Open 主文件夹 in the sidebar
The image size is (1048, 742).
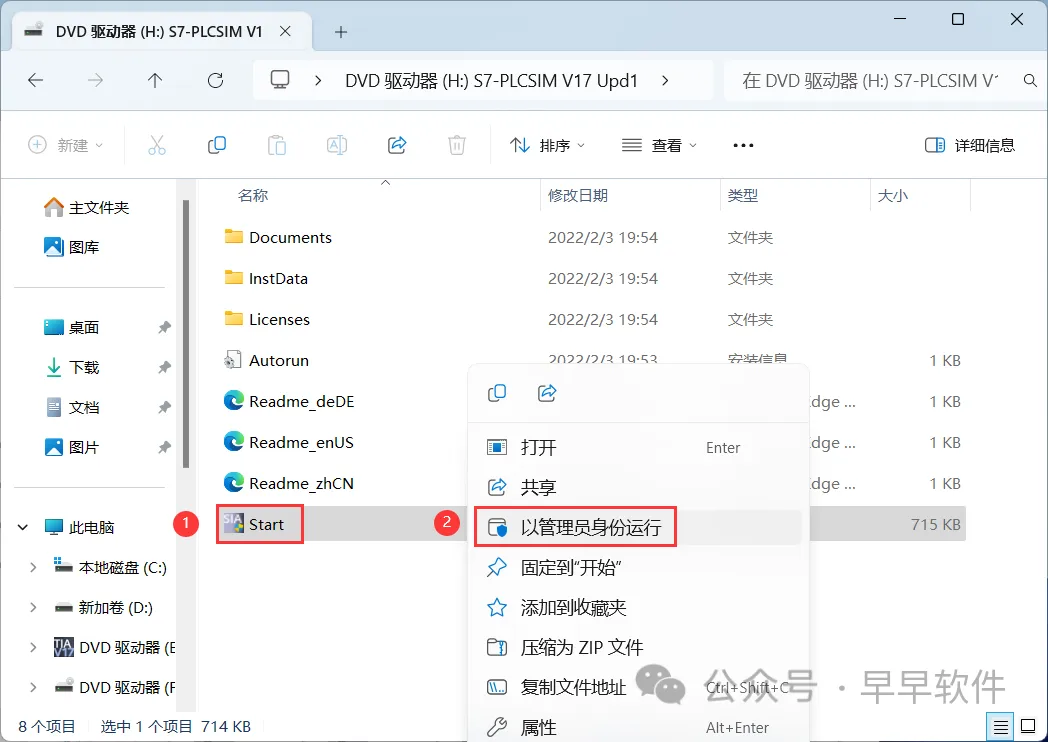point(87,208)
